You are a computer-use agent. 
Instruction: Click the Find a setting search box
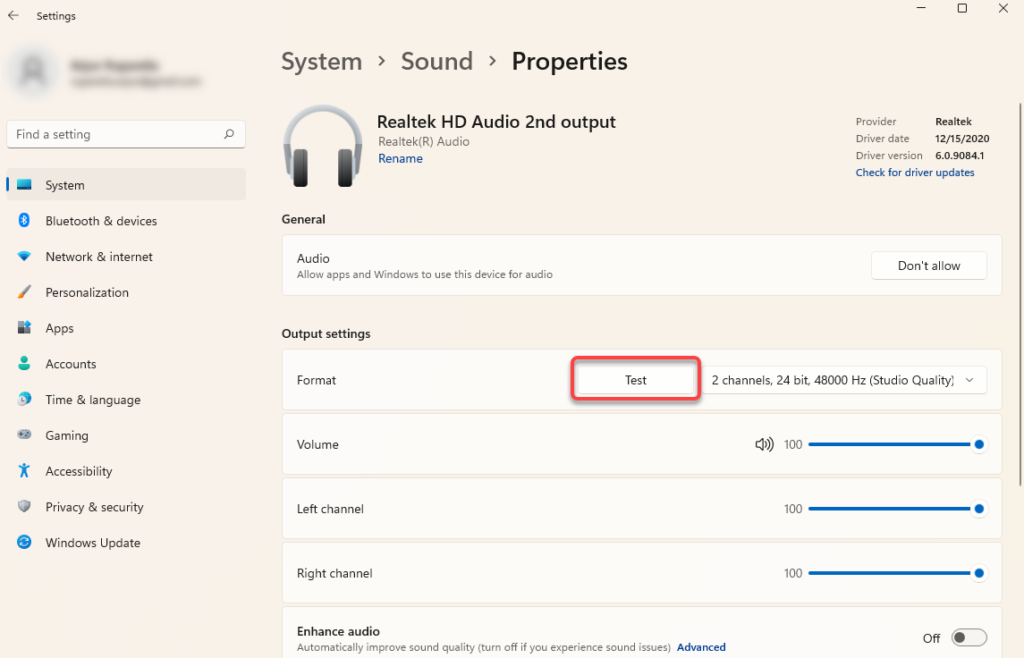115,134
